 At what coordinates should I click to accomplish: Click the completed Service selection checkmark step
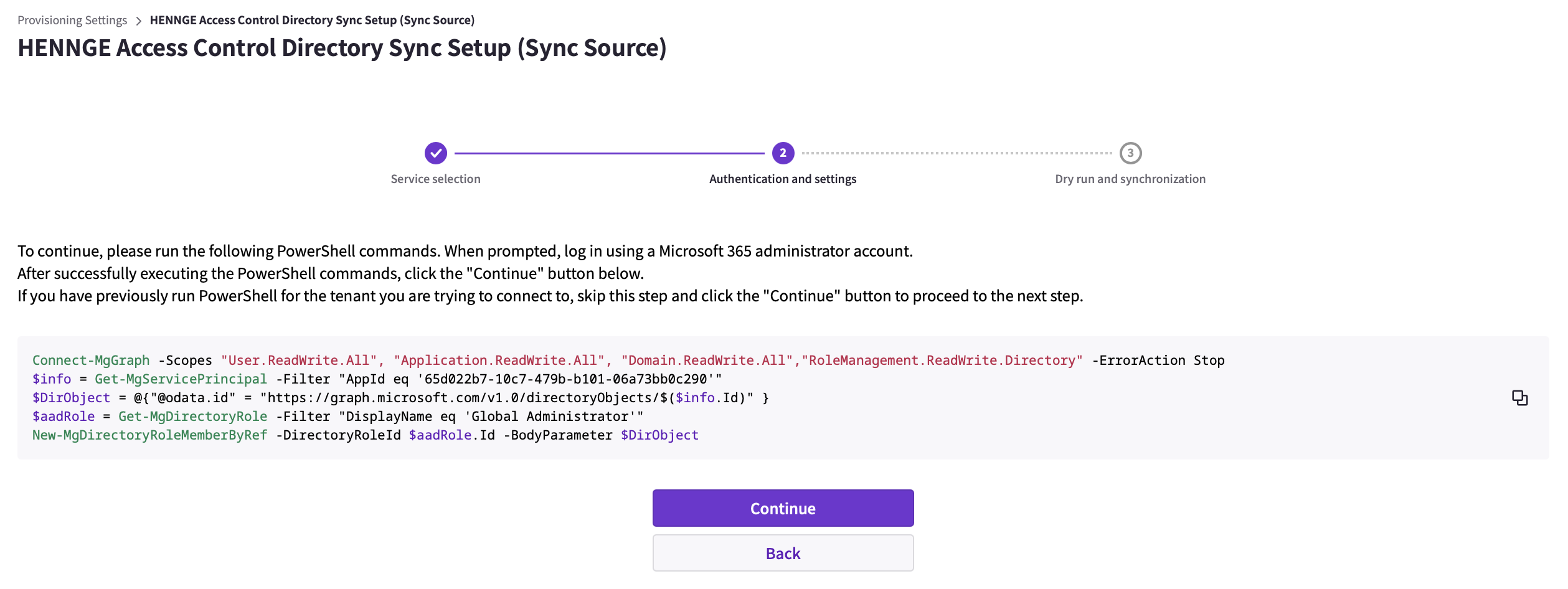click(436, 153)
